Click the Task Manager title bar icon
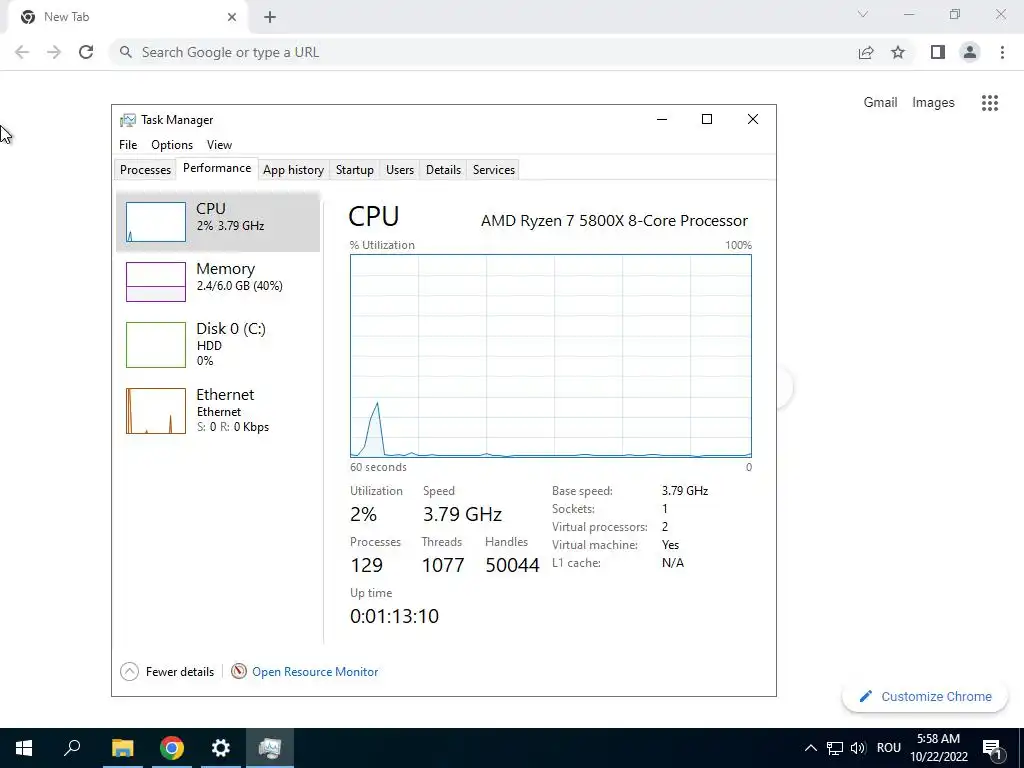1024x768 pixels. tap(128, 120)
